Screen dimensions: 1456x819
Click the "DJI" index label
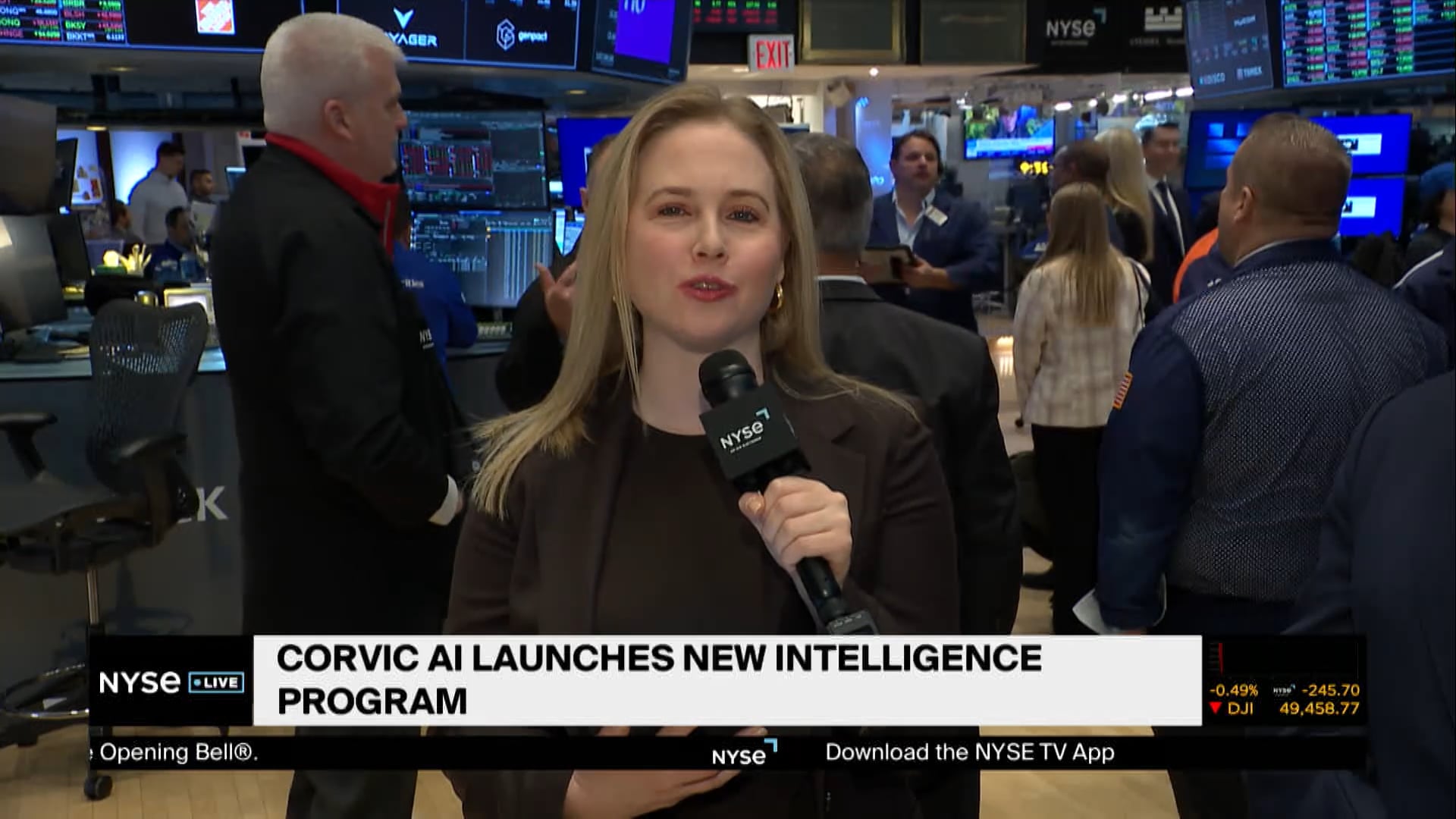pos(1240,708)
